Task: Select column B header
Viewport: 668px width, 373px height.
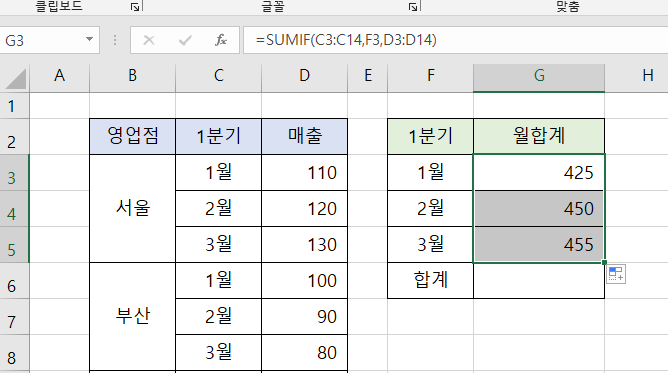Action: [x=132, y=76]
